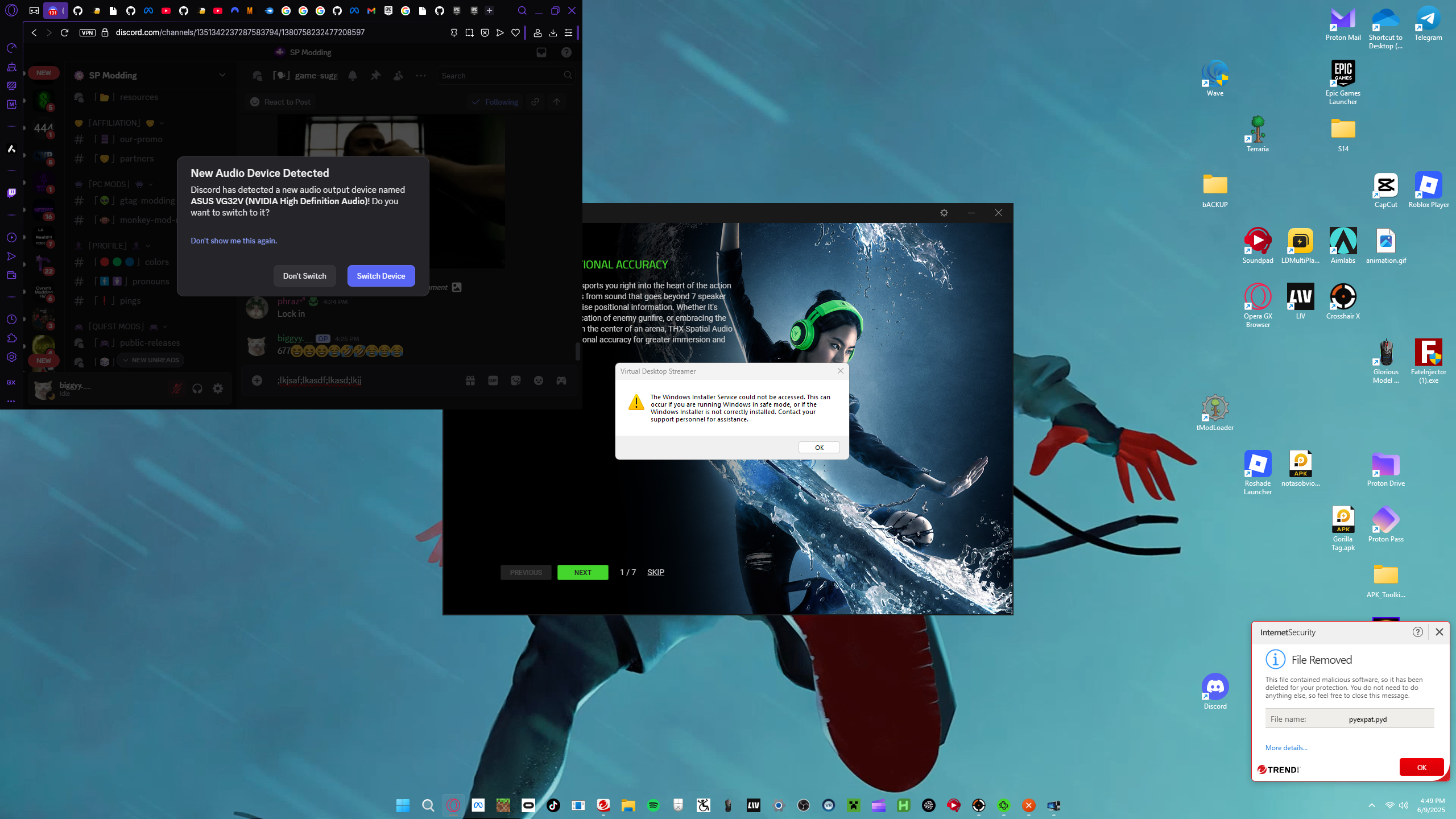
Task: Toggle headphone deafen button
Action: point(197,388)
